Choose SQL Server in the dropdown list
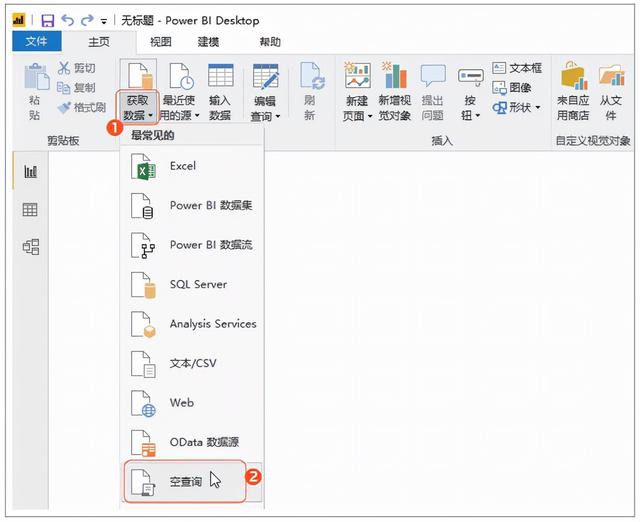Screen dimensions: 640x522 click(x=192, y=285)
